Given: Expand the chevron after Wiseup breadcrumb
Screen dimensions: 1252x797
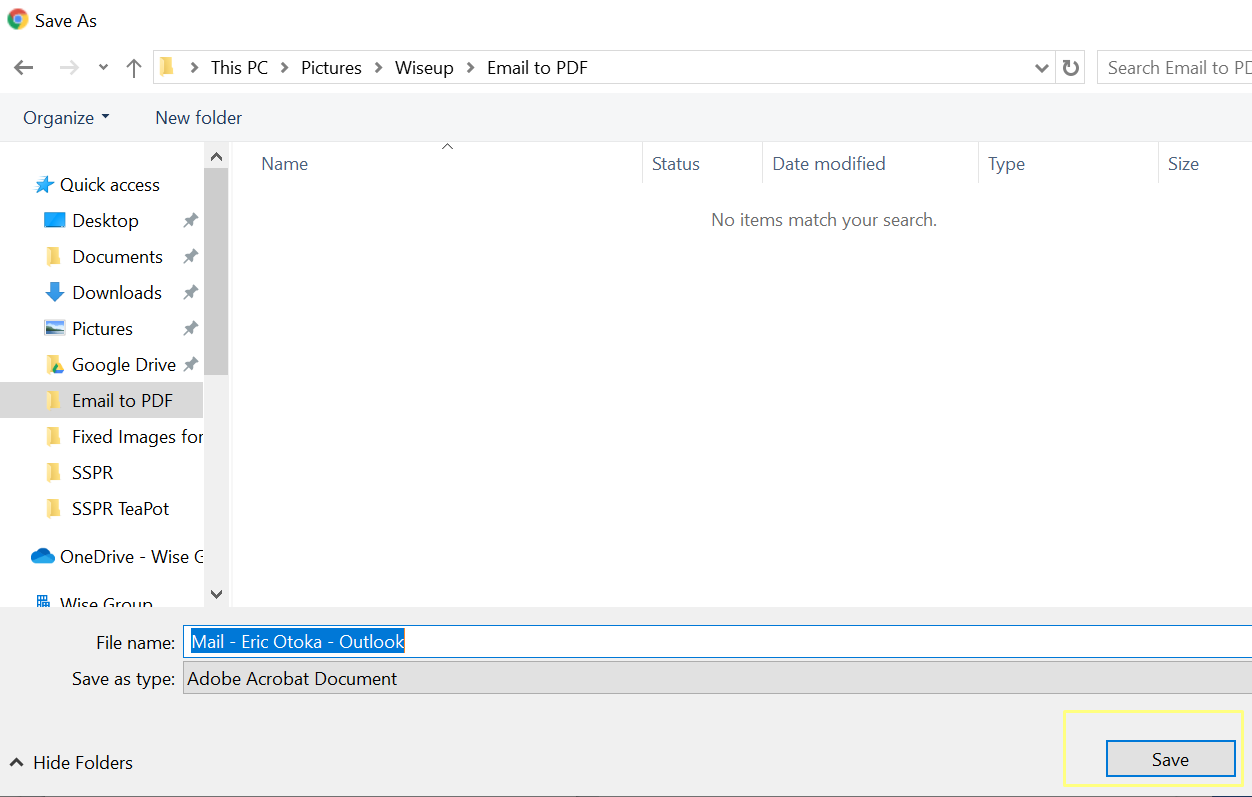Looking at the screenshot, I should [x=471, y=68].
